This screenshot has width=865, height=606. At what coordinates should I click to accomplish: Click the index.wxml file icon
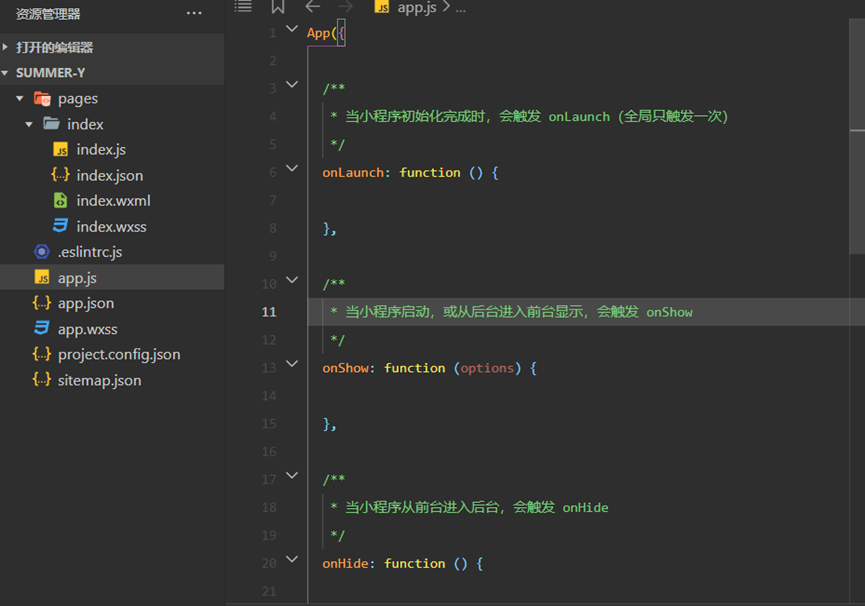61,200
